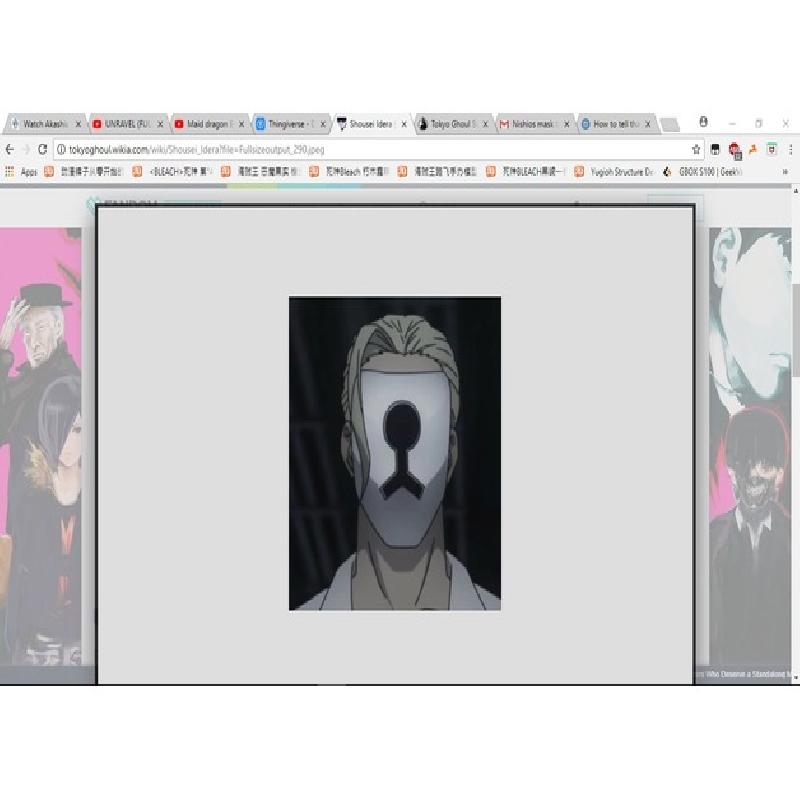View site information icon in address bar
The height and width of the screenshot is (800, 800).
(61, 149)
